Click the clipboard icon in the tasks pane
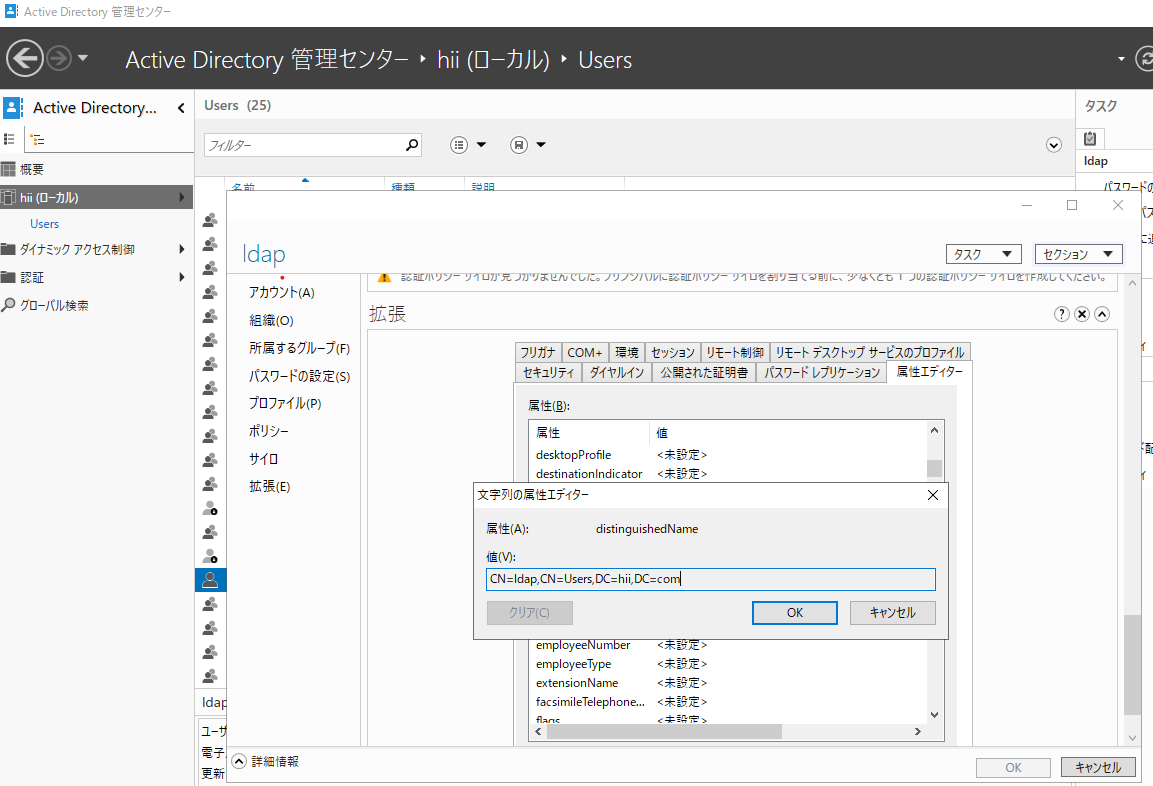This screenshot has width=1153, height=786. (1090, 137)
